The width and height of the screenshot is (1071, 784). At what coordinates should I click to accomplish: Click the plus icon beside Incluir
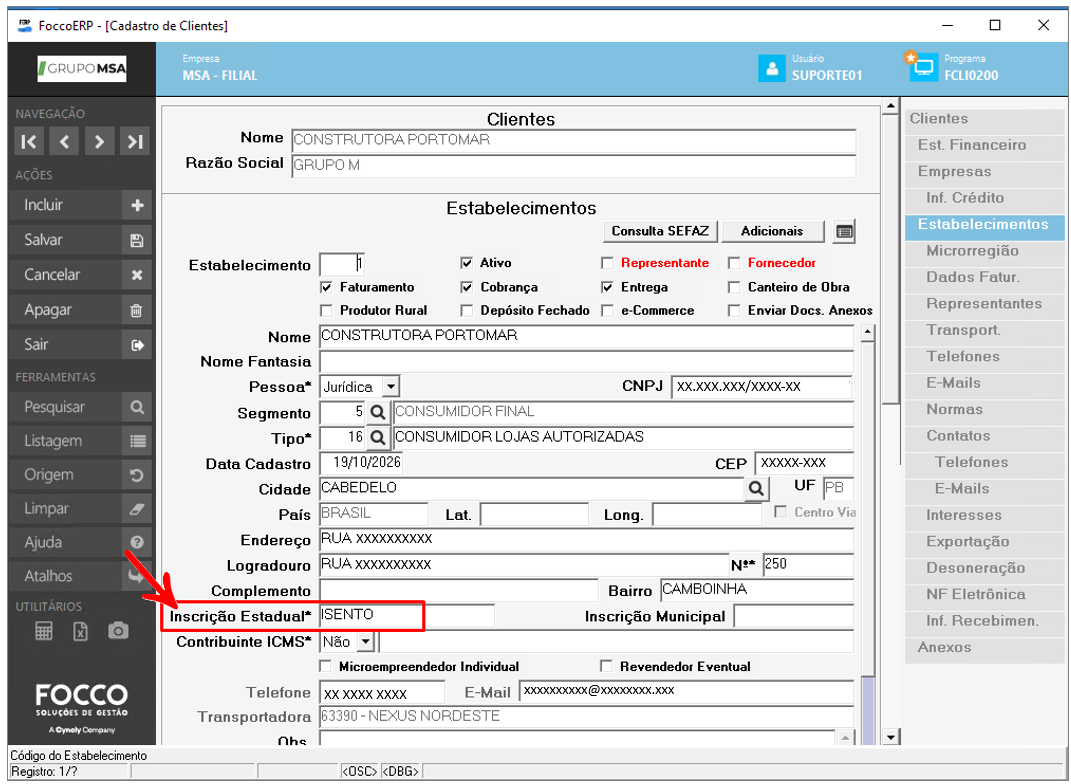point(137,205)
